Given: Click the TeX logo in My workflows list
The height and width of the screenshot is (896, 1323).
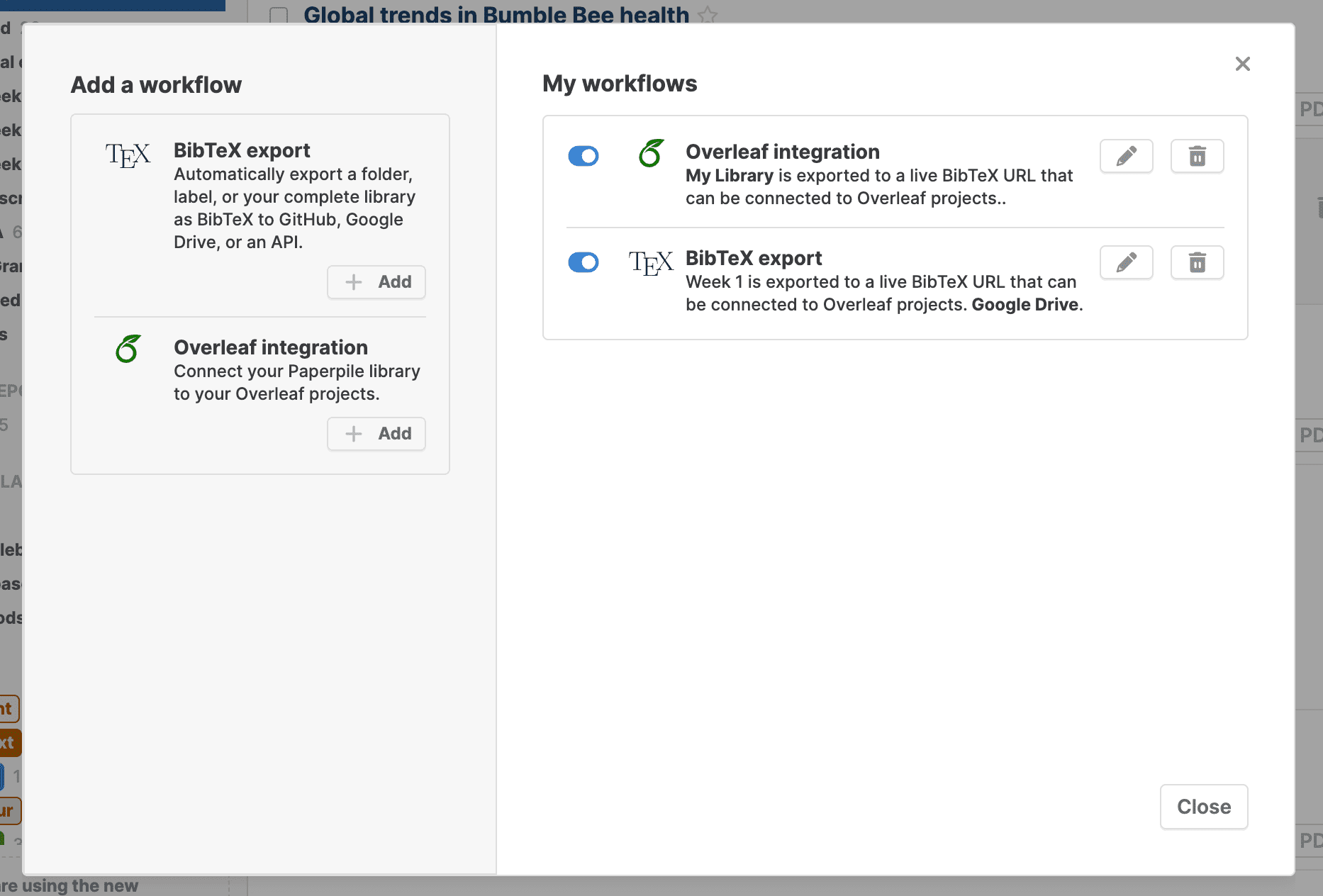Looking at the screenshot, I should 650,263.
